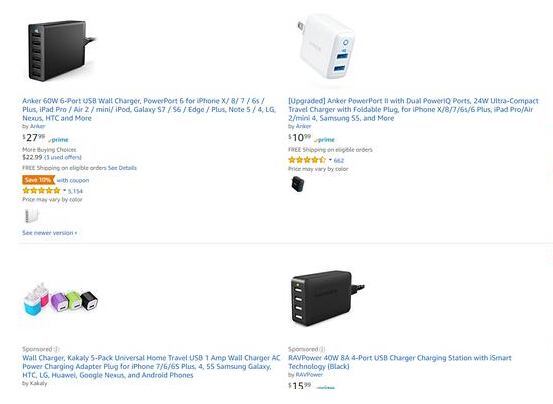The height and width of the screenshot is (404, 553).
Task: Click the 3 used offers link
Action: click(63, 157)
